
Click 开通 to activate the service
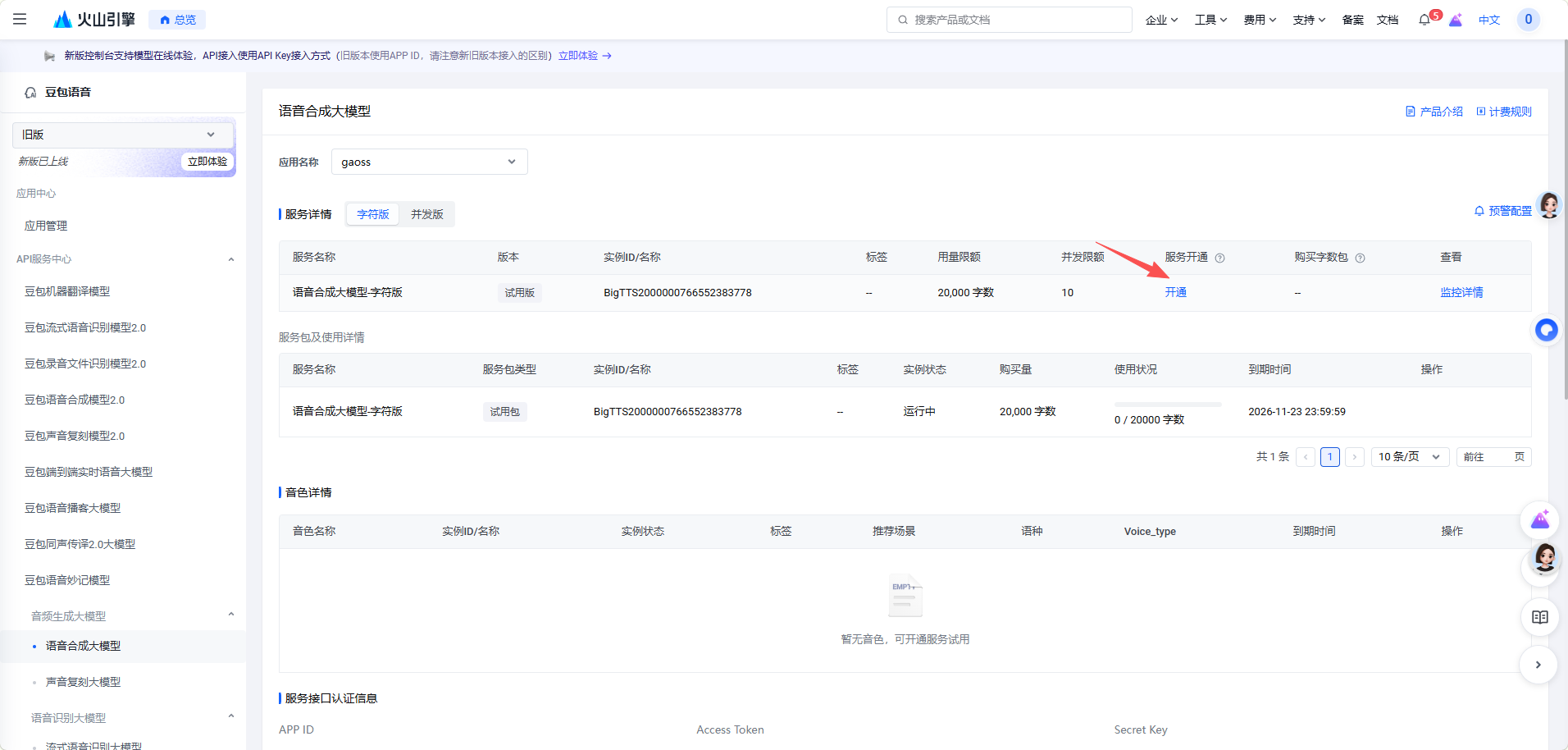pos(1175,292)
